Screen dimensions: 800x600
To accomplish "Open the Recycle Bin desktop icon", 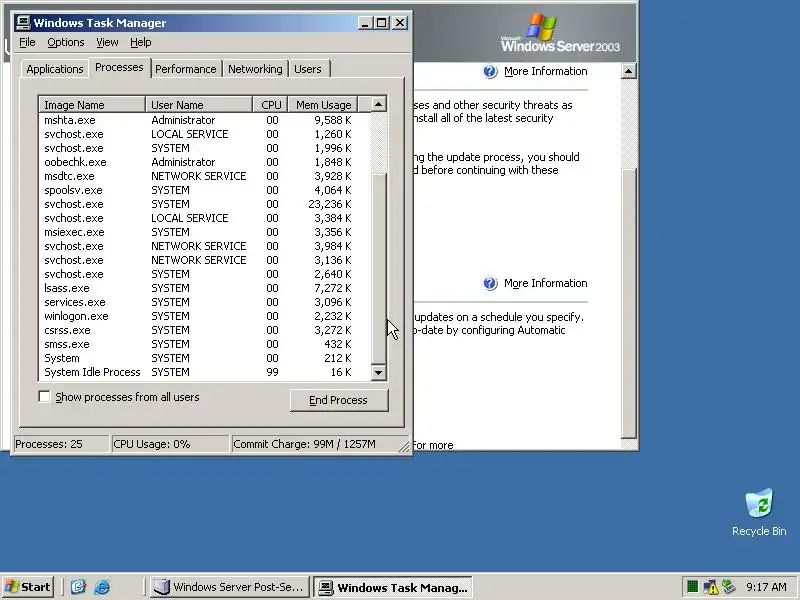I will click(759, 512).
